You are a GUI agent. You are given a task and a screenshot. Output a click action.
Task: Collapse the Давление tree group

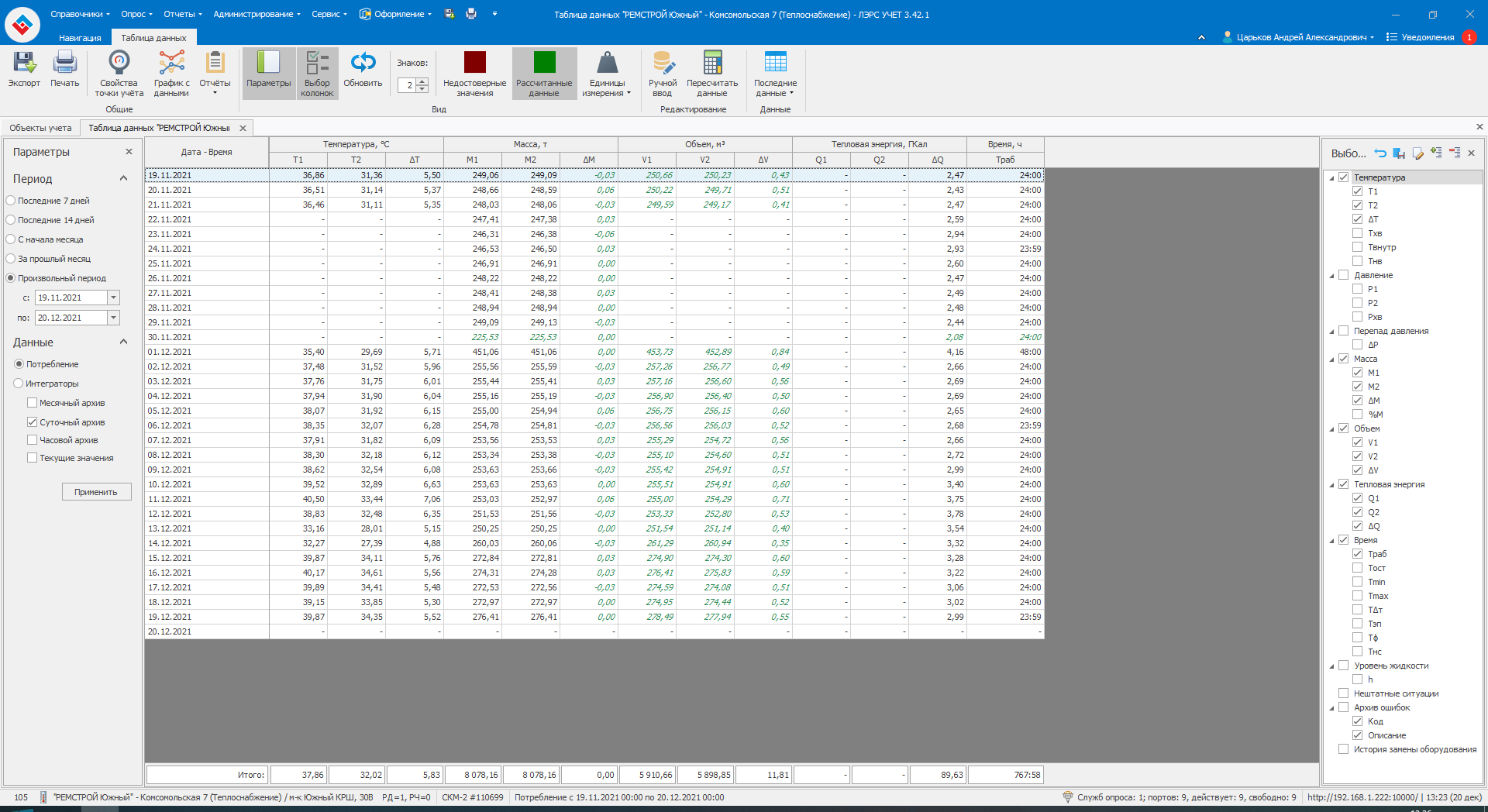point(1332,276)
